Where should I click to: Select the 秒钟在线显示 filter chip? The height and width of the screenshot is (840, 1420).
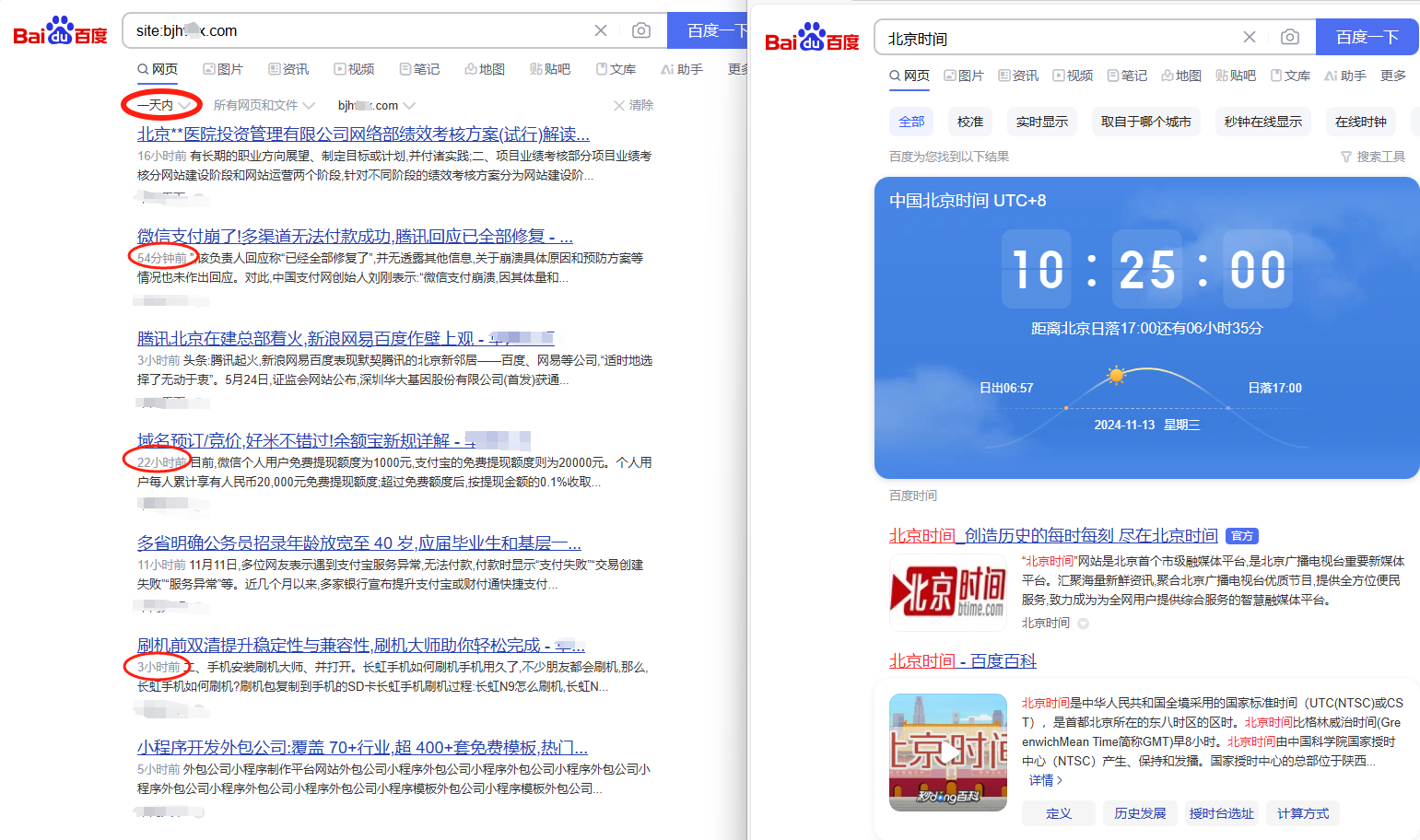click(x=1263, y=122)
